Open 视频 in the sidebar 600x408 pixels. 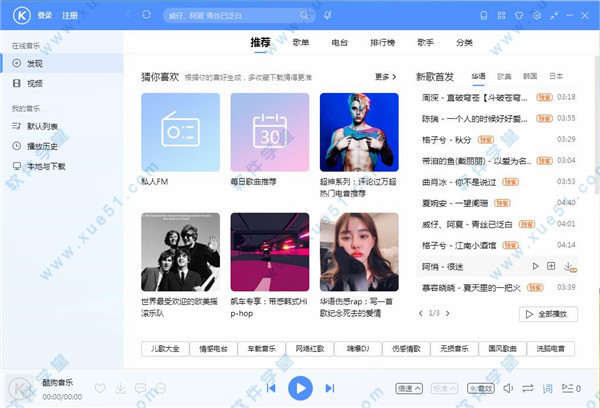point(62,83)
